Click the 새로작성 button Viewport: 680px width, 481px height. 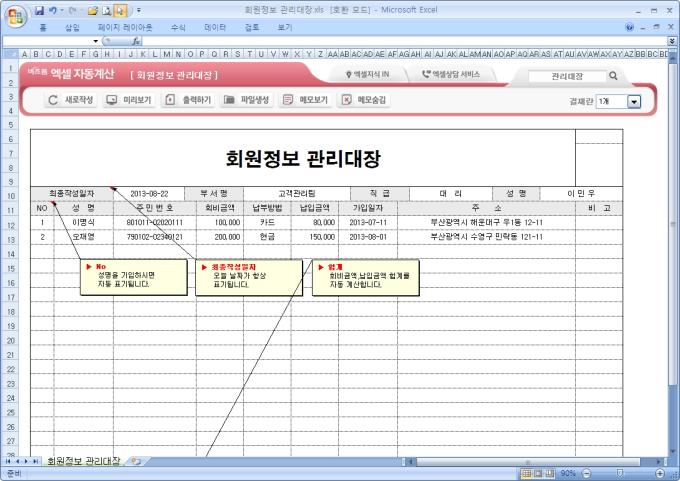coord(71,100)
